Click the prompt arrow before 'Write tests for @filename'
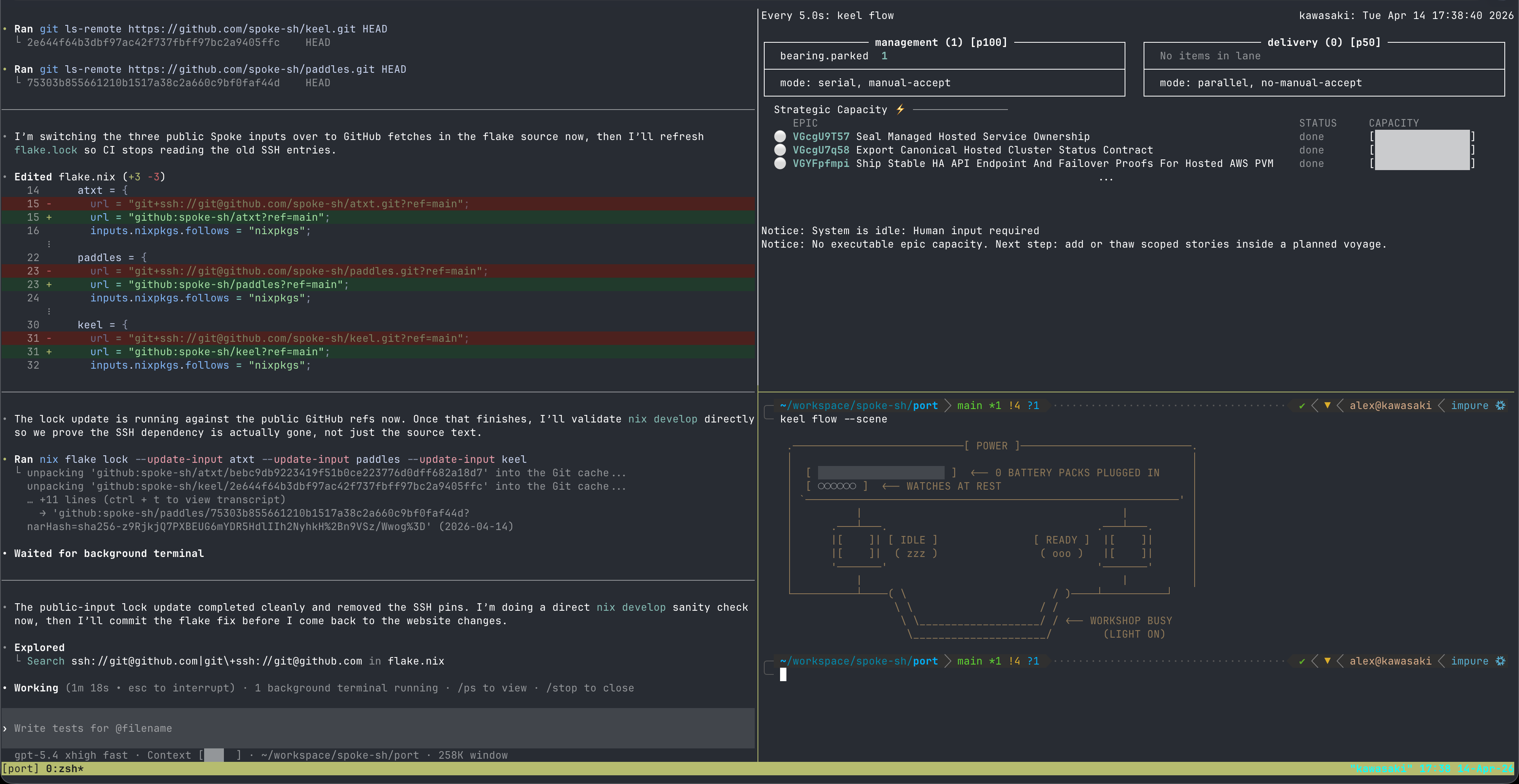The width and height of the screenshot is (1519, 784). (5, 729)
